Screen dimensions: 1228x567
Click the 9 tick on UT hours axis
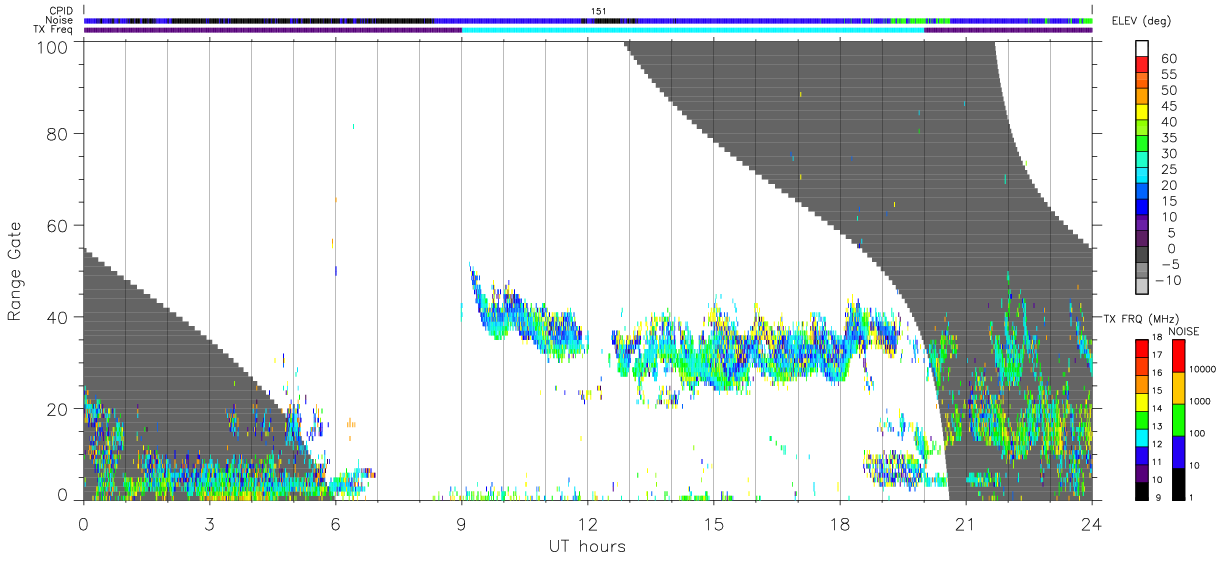(x=461, y=523)
